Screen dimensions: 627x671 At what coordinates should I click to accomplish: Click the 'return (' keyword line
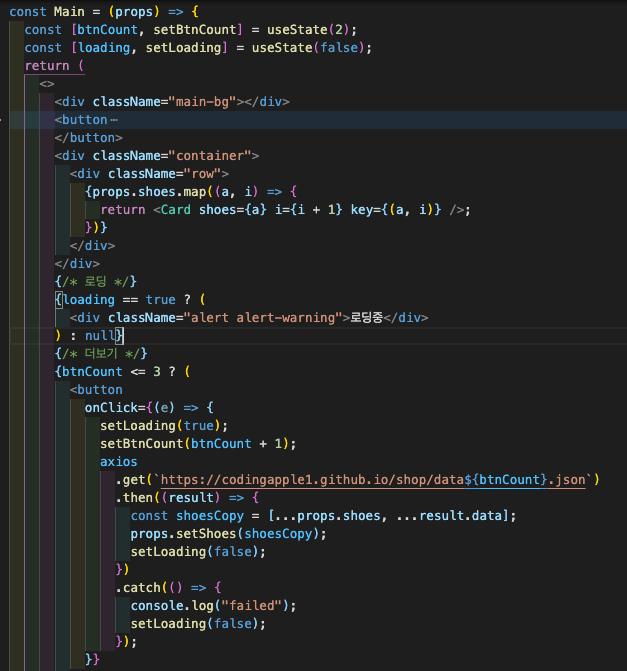[54, 65]
